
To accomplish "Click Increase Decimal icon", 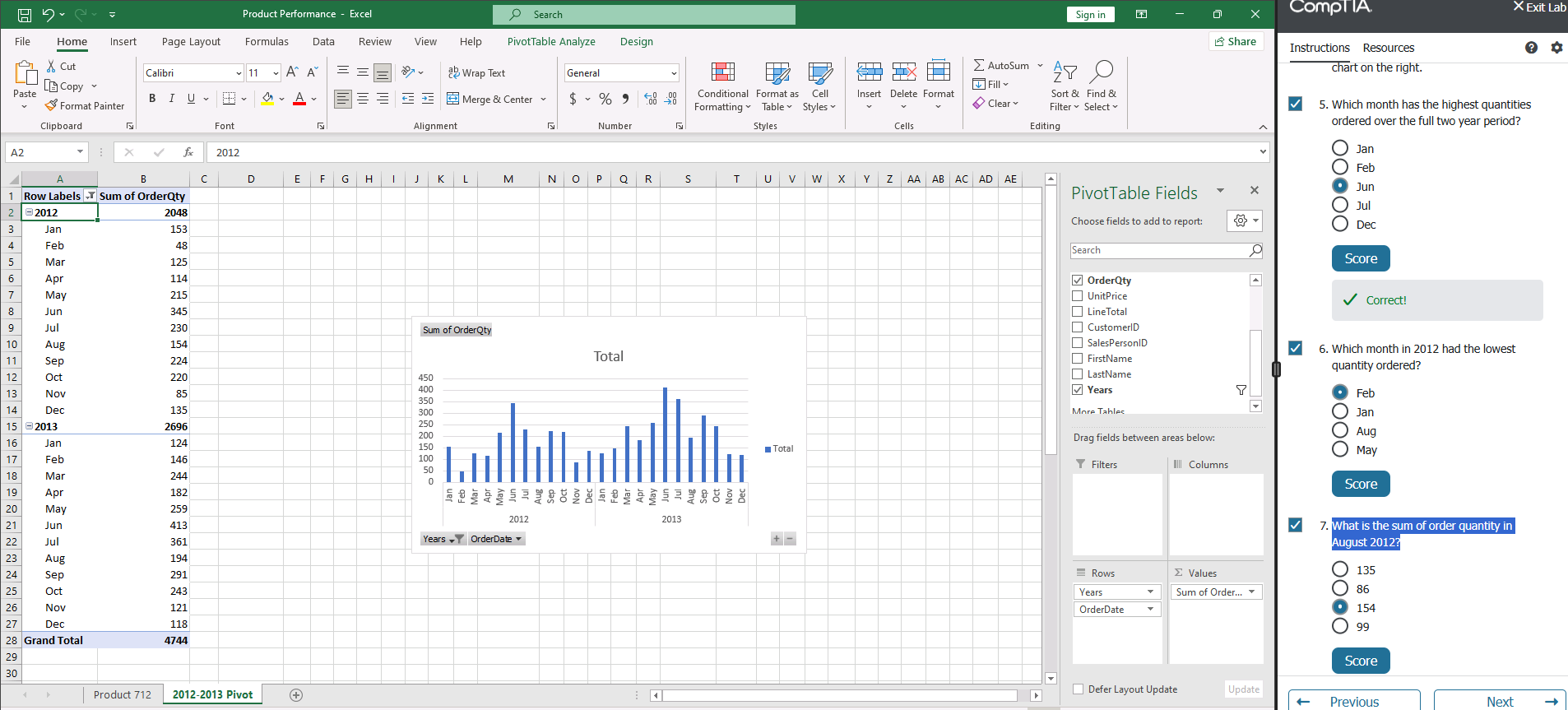I will pos(651,99).
